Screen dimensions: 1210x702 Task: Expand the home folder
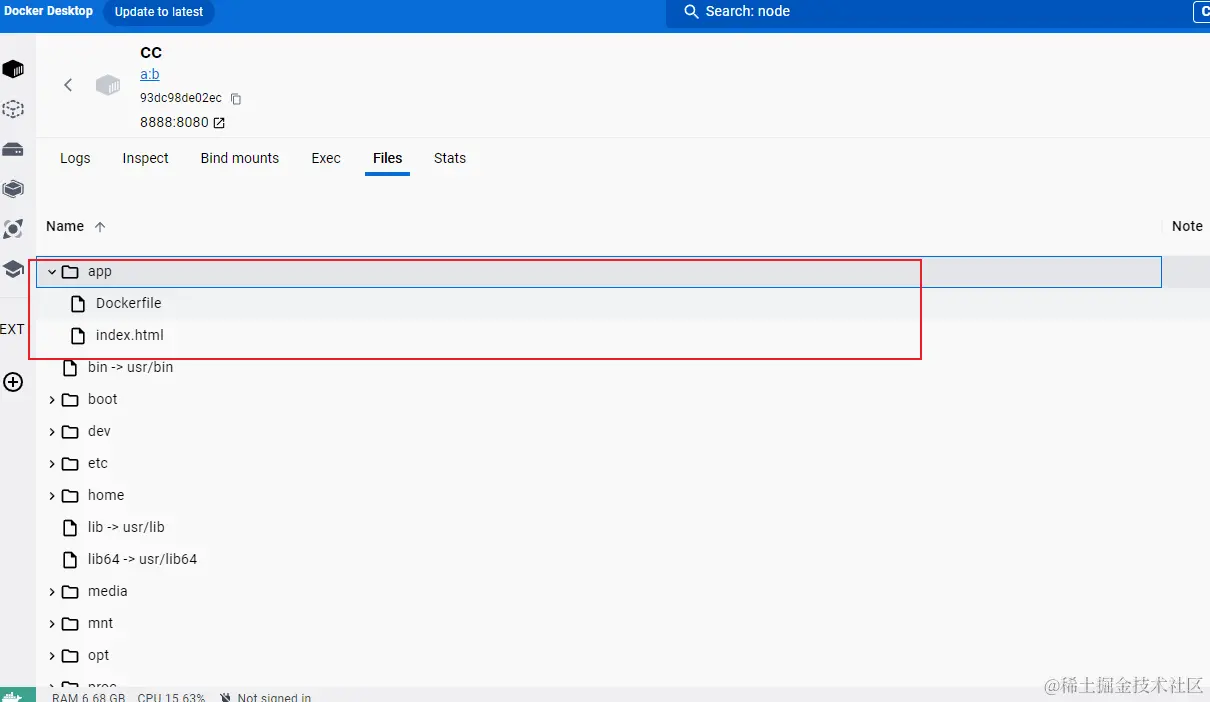point(52,495)
